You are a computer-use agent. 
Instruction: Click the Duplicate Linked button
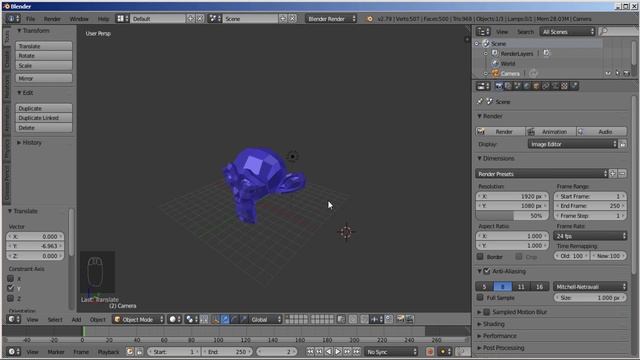point(44,118)
